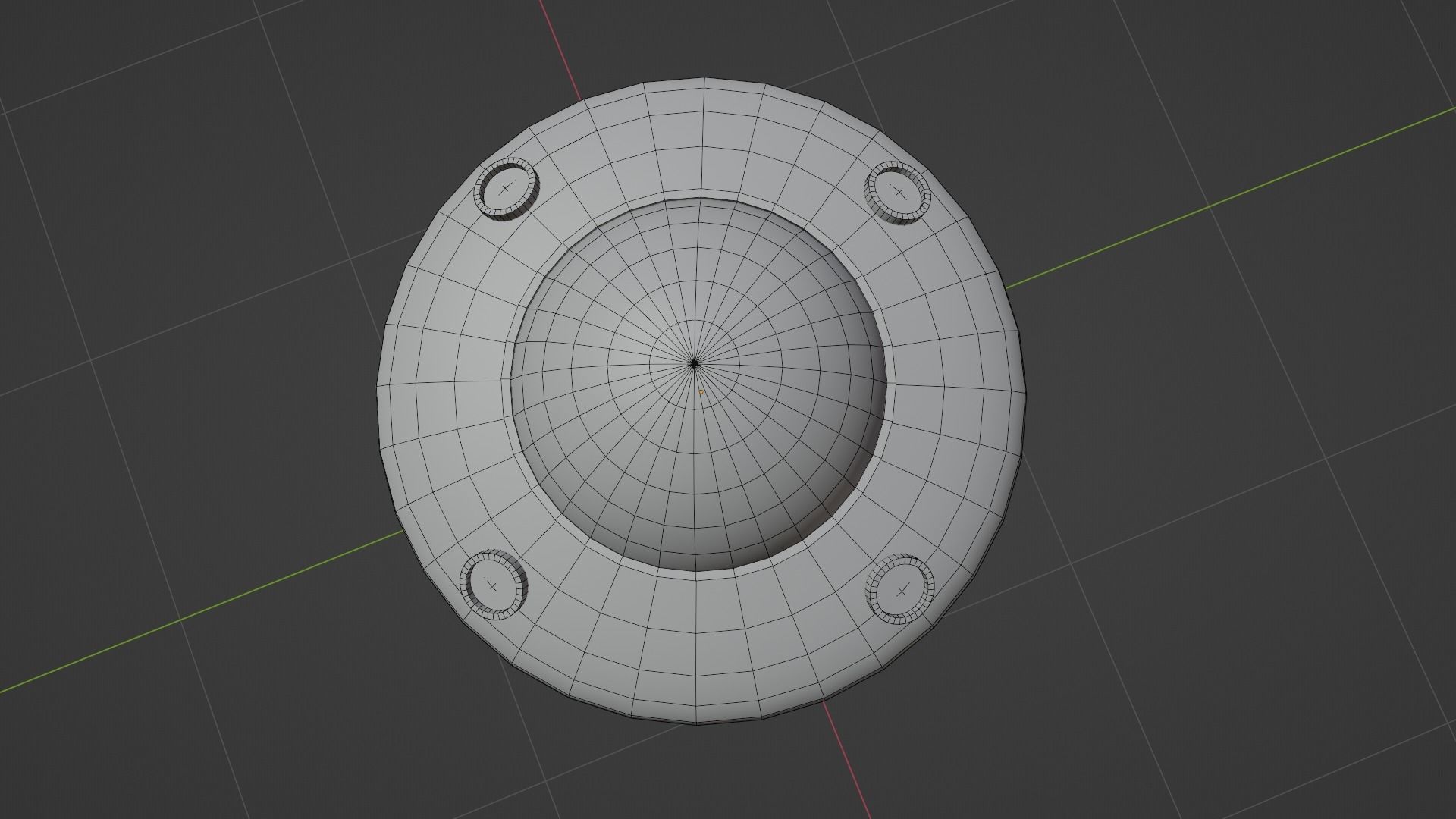Click the dome's center pole vertex

tap(694, 365)
